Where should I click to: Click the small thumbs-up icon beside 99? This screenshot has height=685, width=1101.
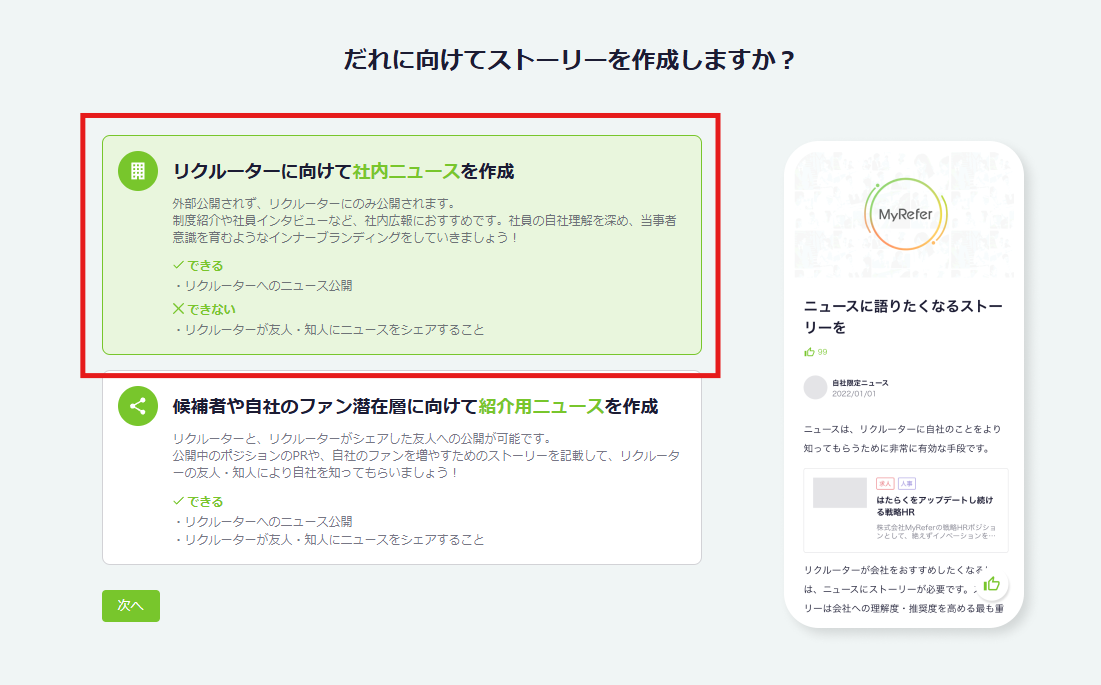tap(809, 352)
